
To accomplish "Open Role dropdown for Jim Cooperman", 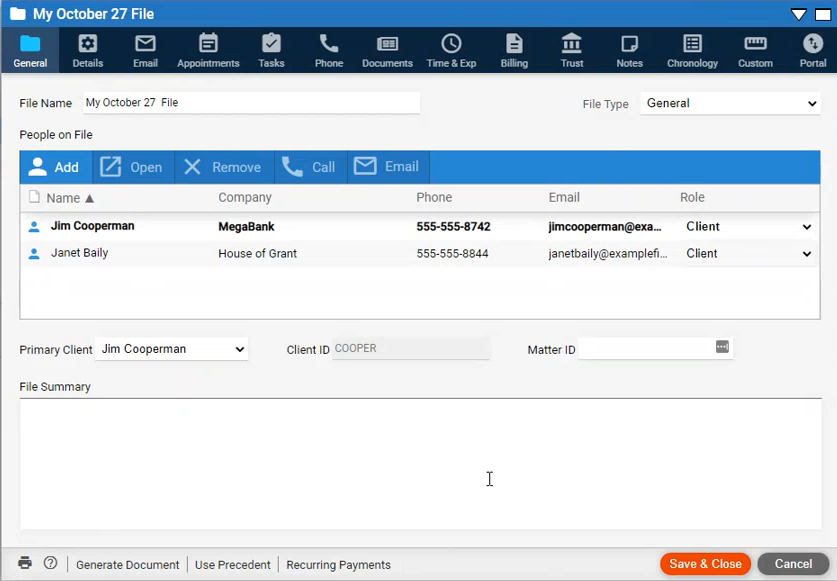I will pos(748,226).
